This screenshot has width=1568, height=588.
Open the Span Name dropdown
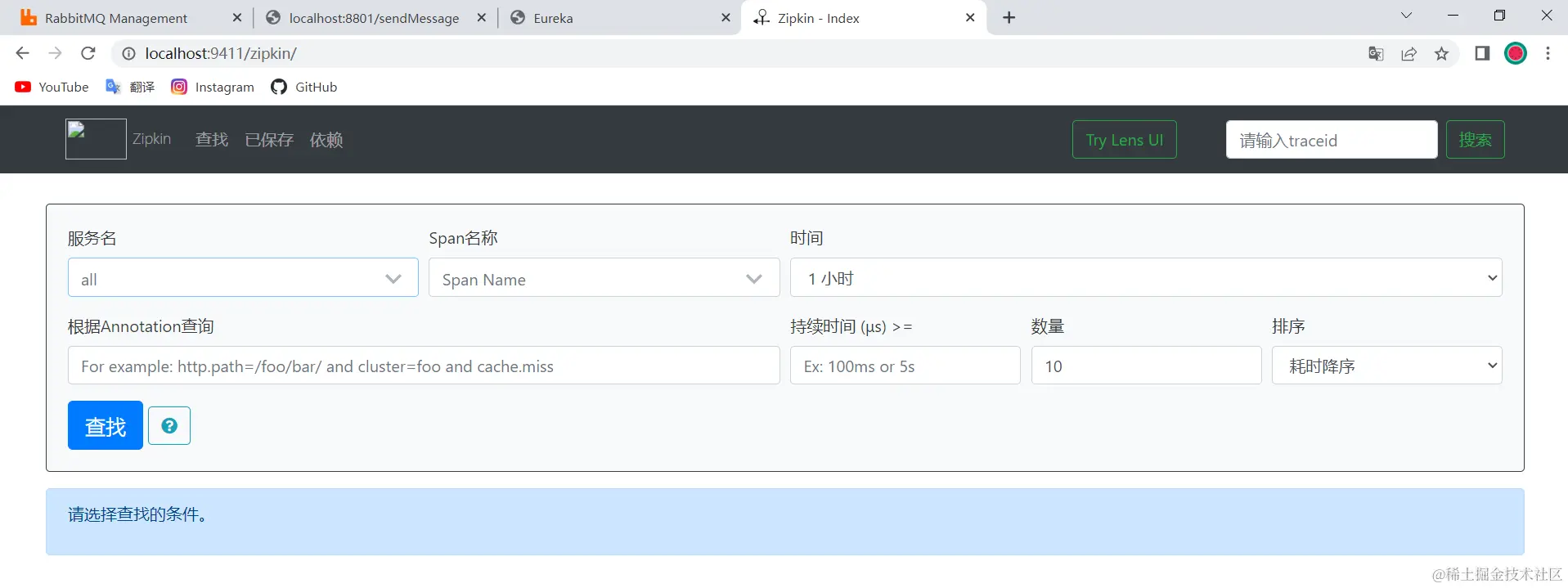pos(604,278)
